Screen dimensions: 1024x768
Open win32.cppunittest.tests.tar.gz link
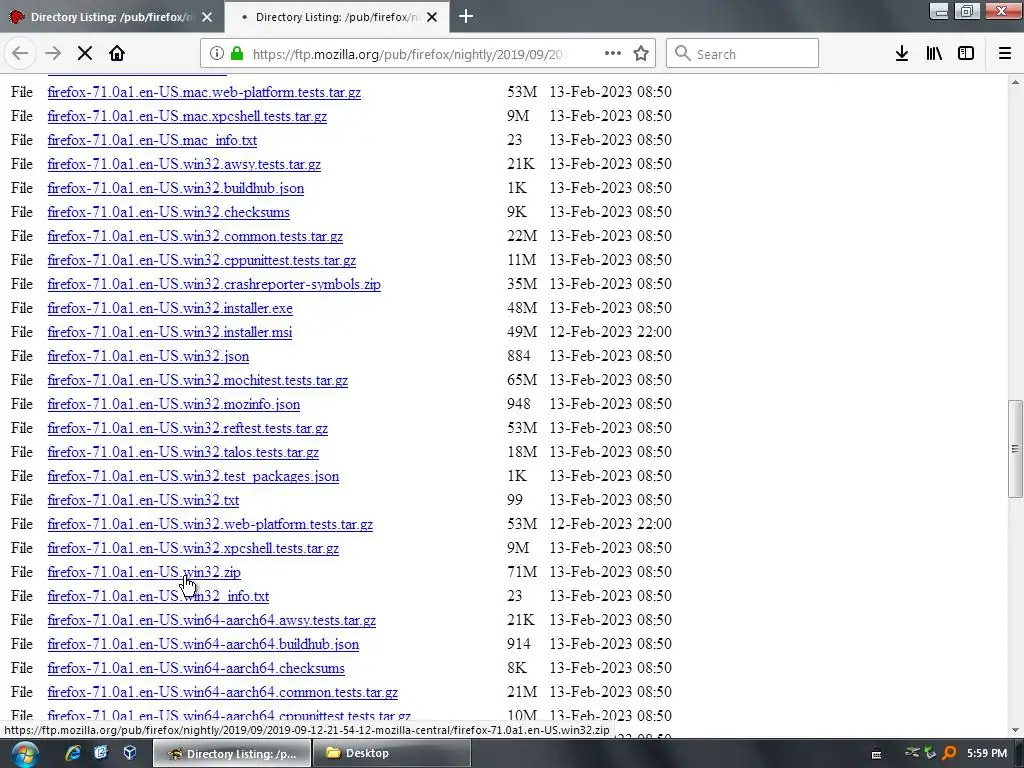(202, 261)
